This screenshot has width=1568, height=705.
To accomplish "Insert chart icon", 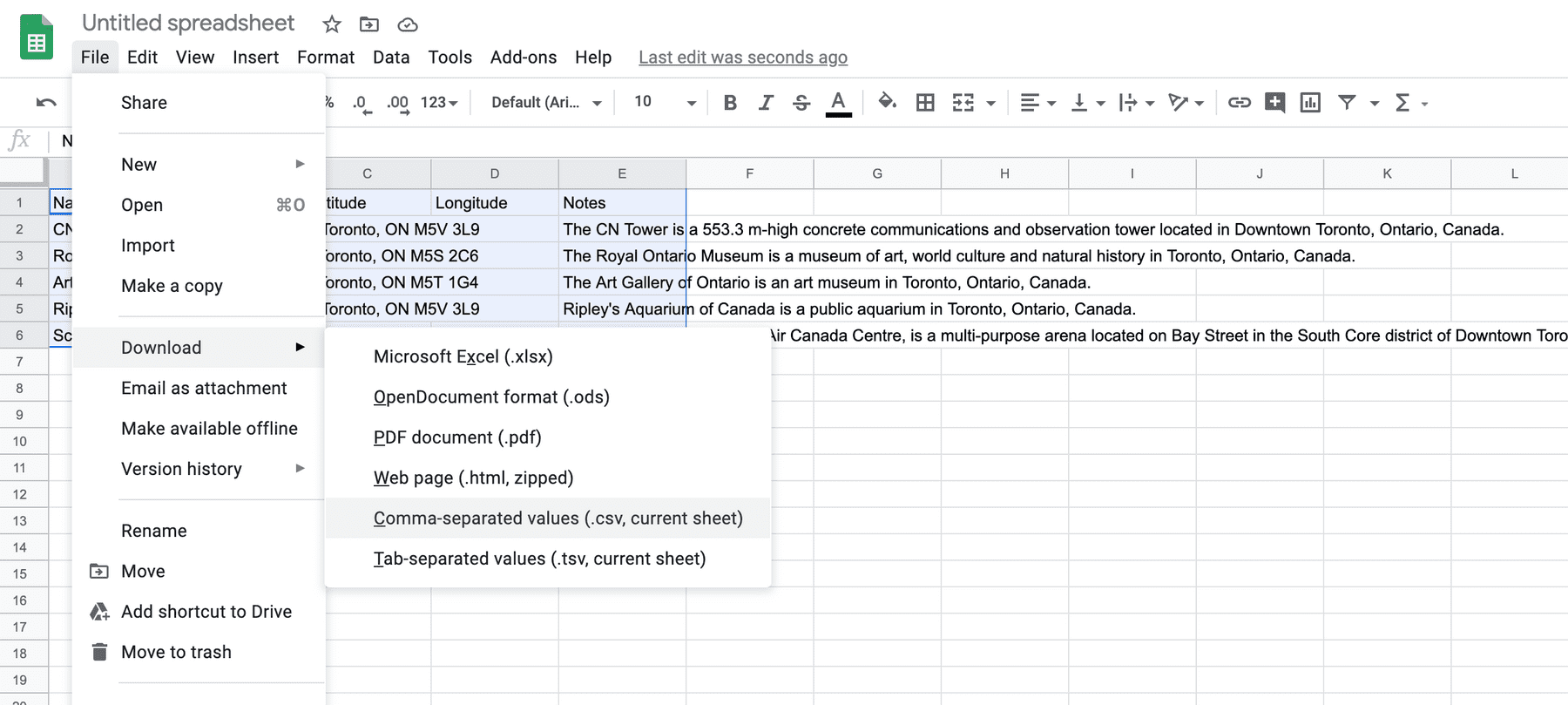I will click(1310, 103).
